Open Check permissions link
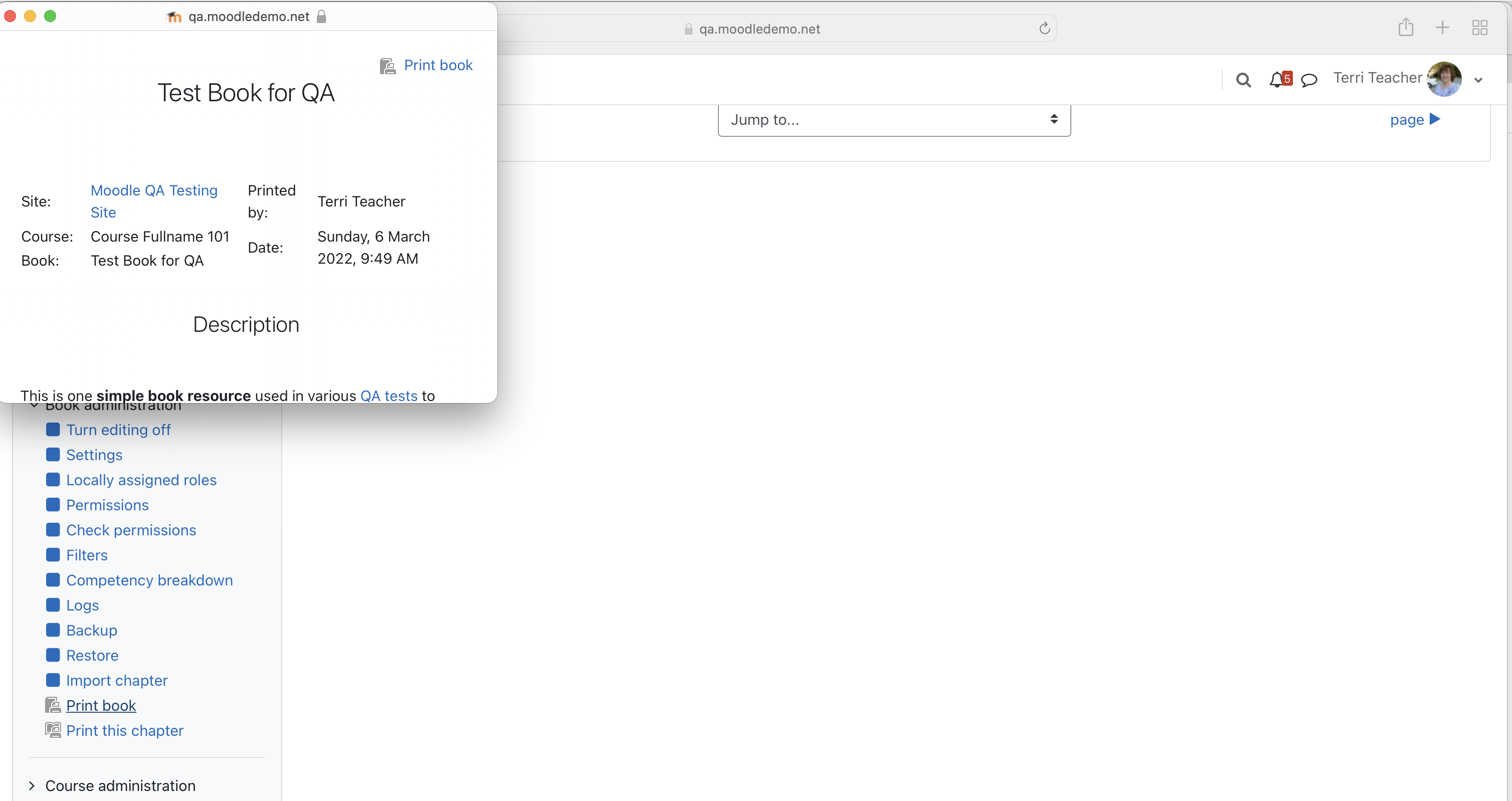 [131, 530]
